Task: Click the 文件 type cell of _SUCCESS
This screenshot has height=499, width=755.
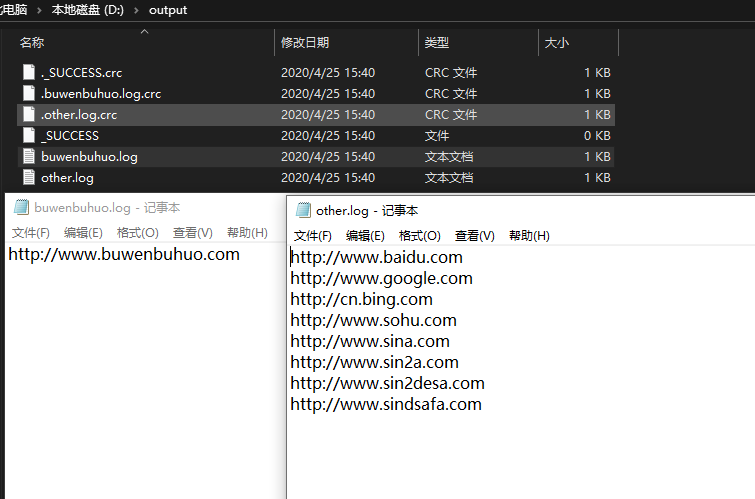Action: coord(436,135)
